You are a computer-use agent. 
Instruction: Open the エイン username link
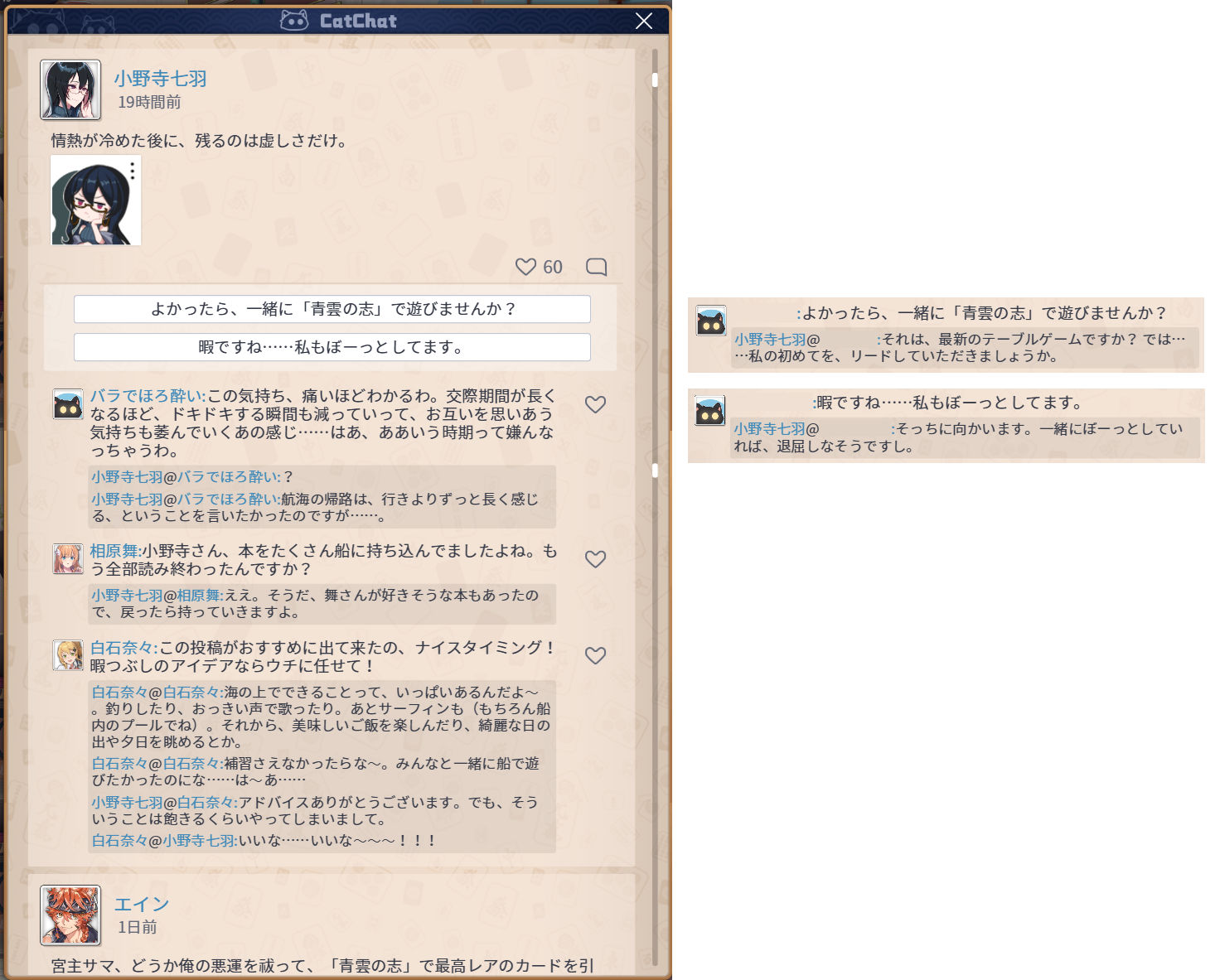pos(142,905)
